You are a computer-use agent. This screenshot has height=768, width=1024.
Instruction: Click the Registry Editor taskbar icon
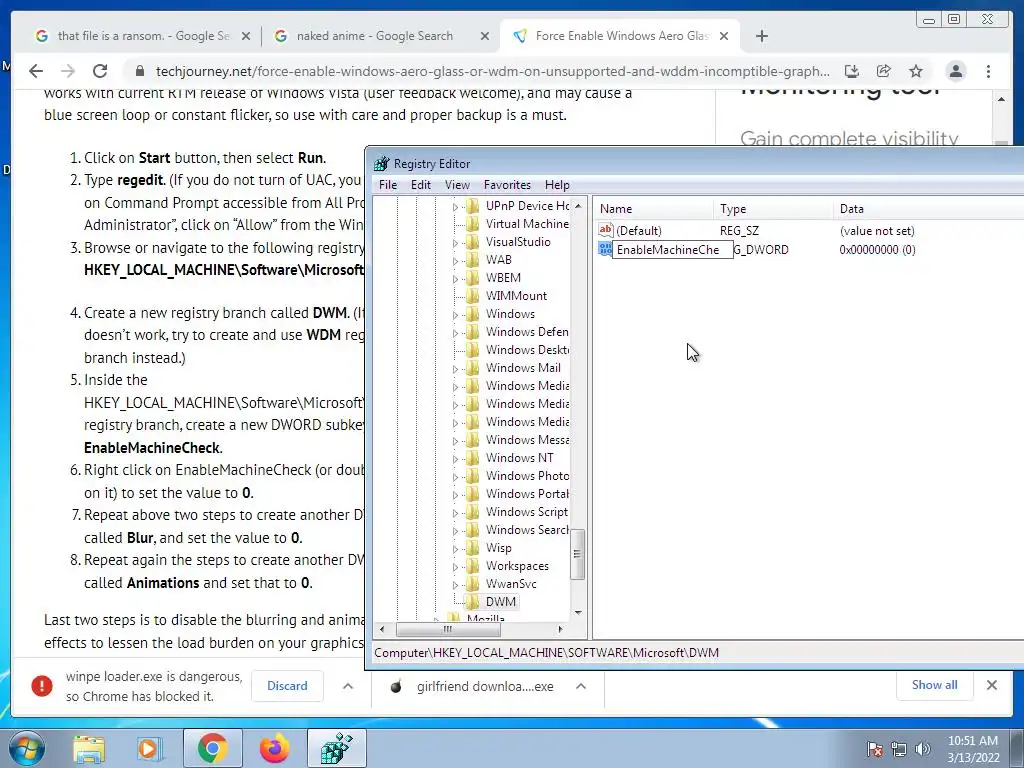click(337, 748)
